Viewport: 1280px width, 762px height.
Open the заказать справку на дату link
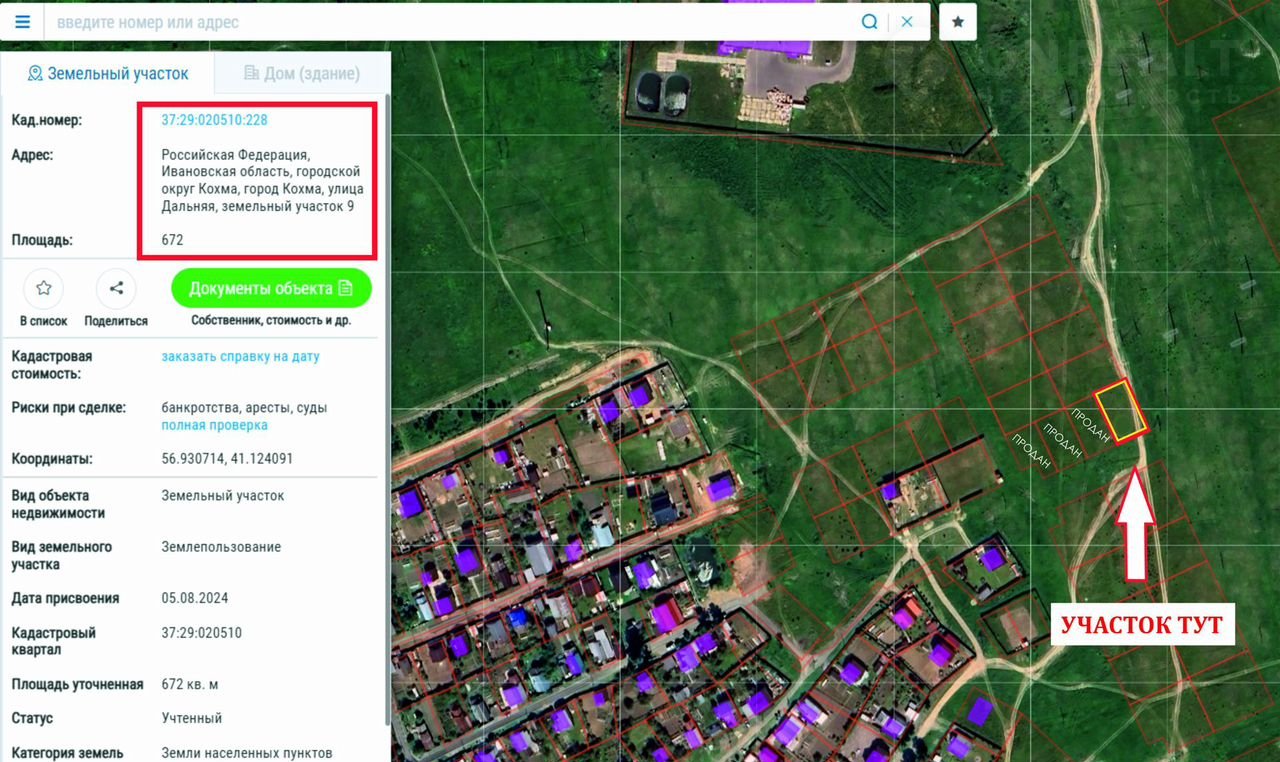(240, 356)
